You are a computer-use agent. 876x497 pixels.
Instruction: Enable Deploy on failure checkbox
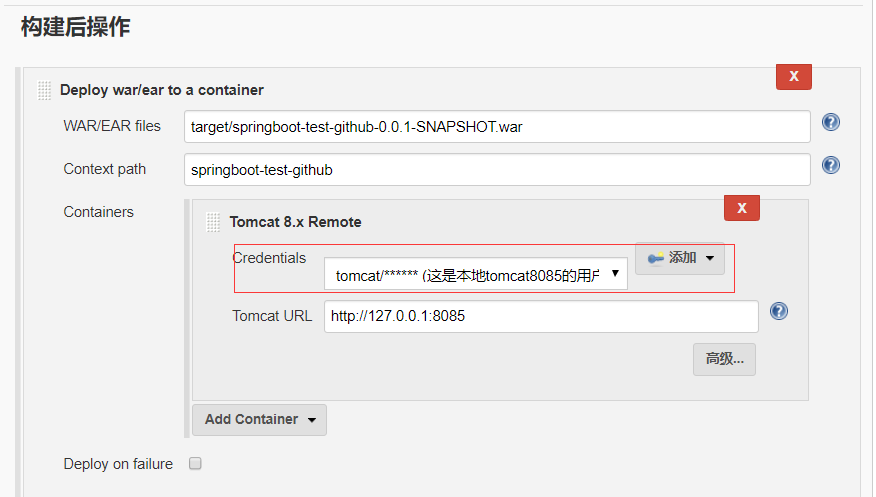pos(196,464)
